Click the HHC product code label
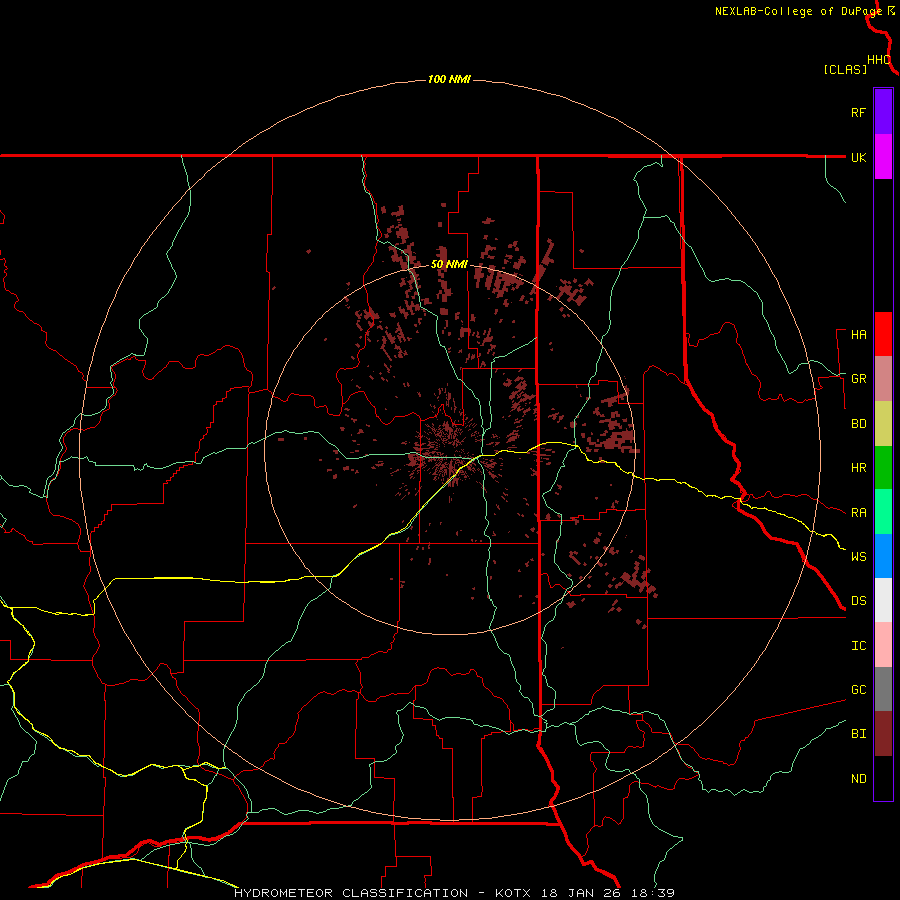 tap(879, 60)
